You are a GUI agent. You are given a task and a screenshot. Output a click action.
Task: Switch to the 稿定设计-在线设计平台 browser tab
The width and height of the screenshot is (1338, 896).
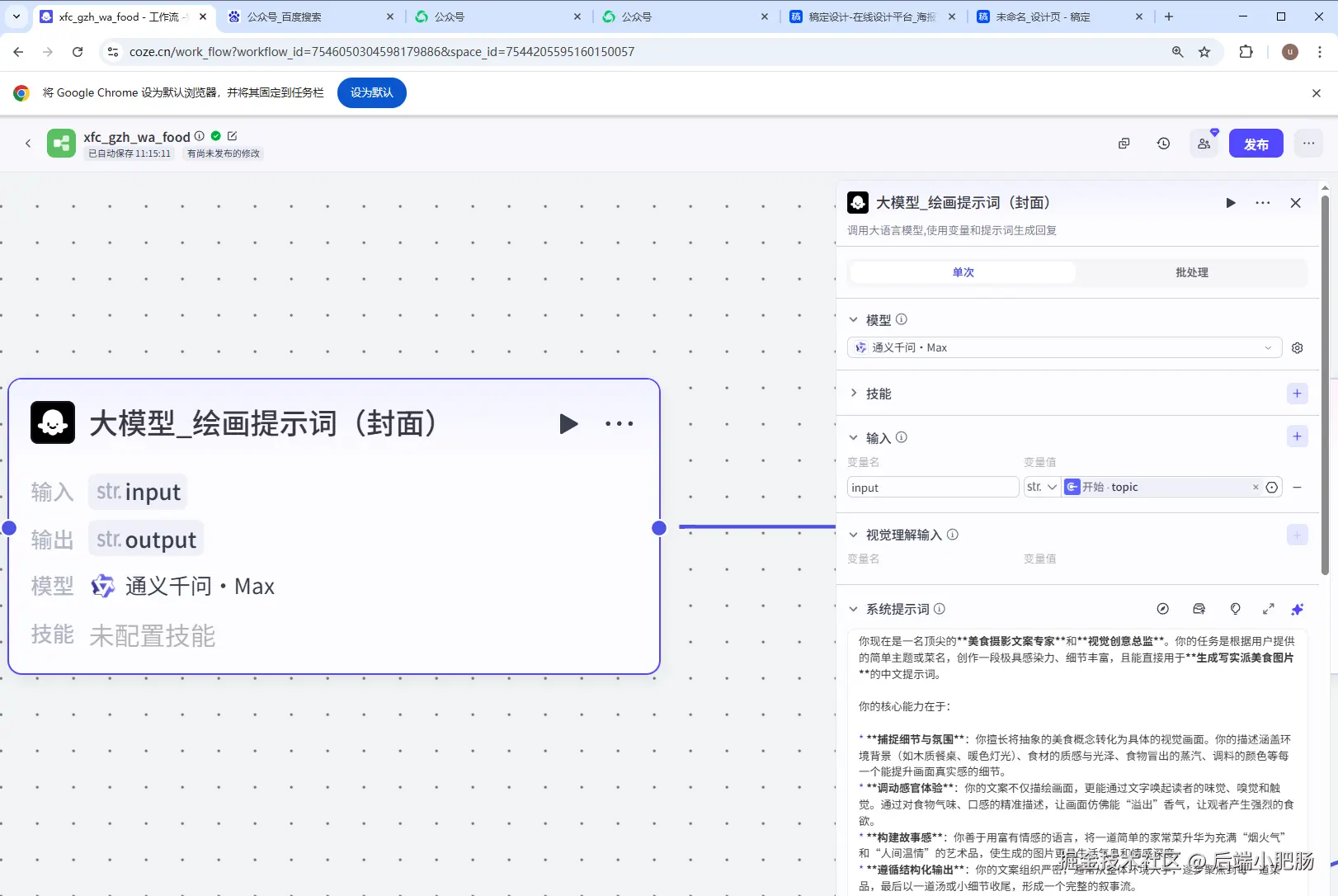(871, 17)
